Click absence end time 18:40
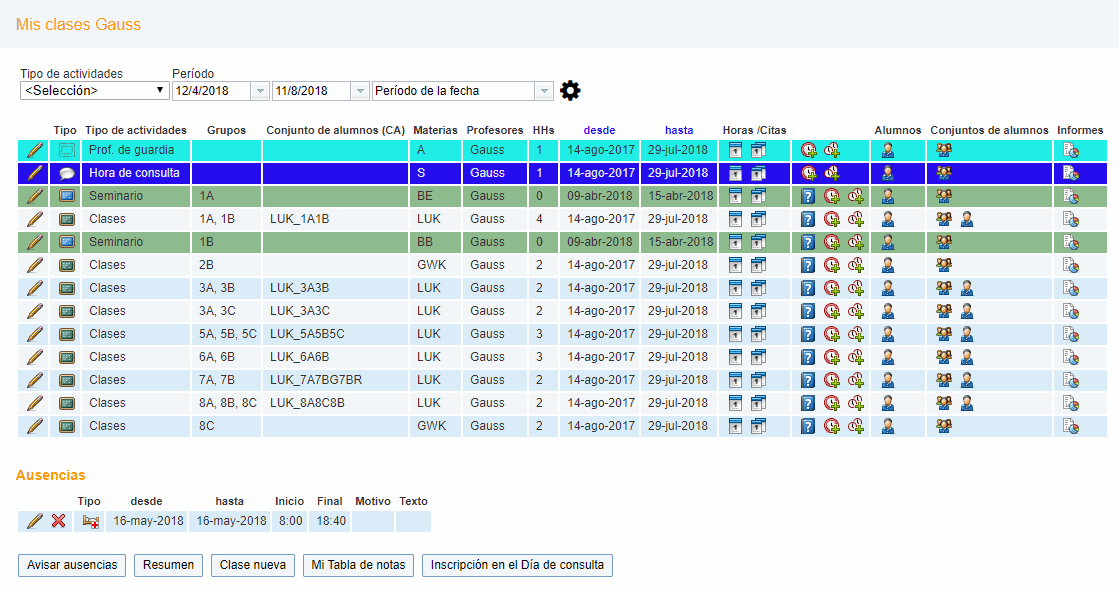The image size is (1119, 589). (331, 521)
